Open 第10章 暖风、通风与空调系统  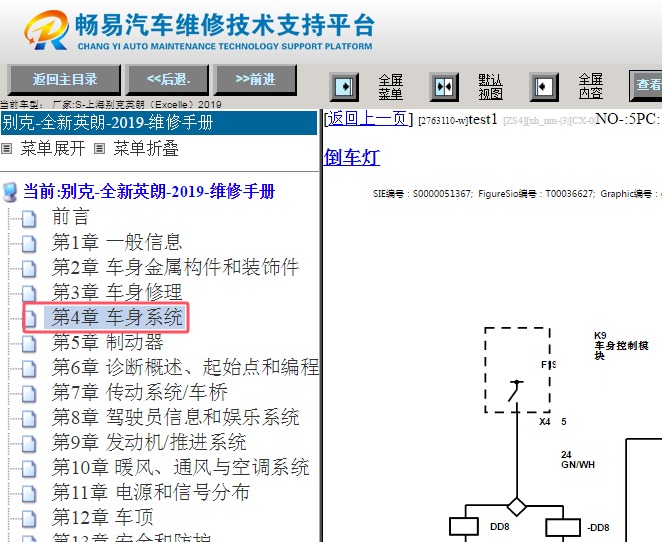(x=181, y=467)
